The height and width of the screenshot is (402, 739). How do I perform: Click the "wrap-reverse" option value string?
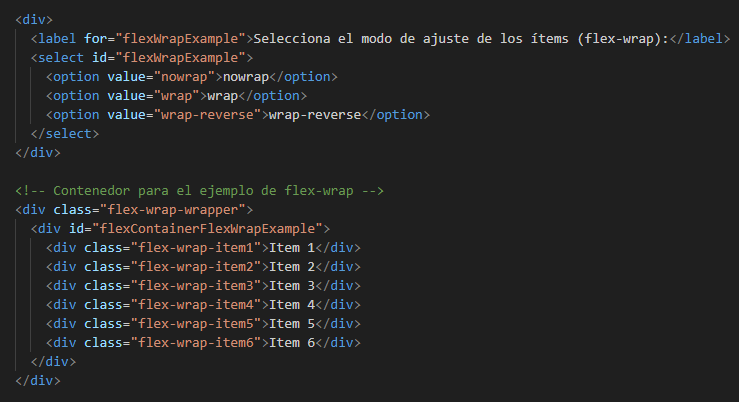(x=210, y=115)
